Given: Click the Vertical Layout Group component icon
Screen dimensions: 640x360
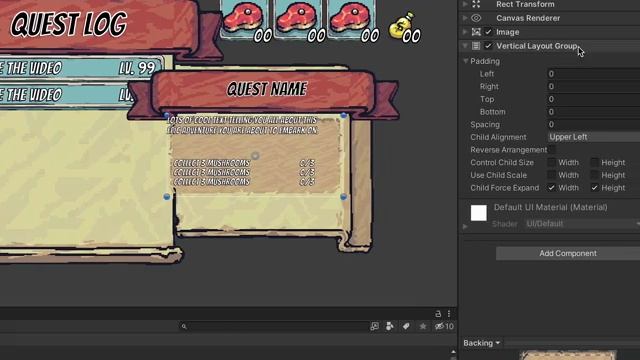Looking at the screenshot, I should point(476,46).
